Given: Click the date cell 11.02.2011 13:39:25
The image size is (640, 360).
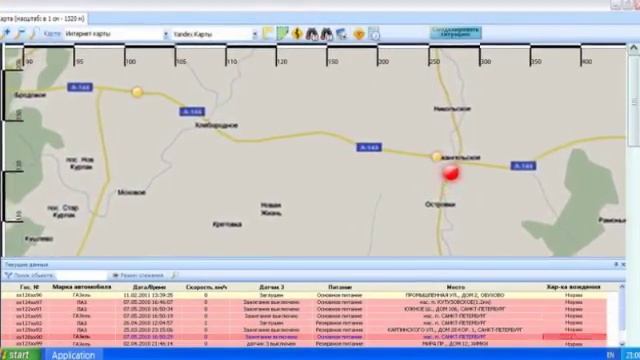Looking at the screenshot, I should pos(148,295).
